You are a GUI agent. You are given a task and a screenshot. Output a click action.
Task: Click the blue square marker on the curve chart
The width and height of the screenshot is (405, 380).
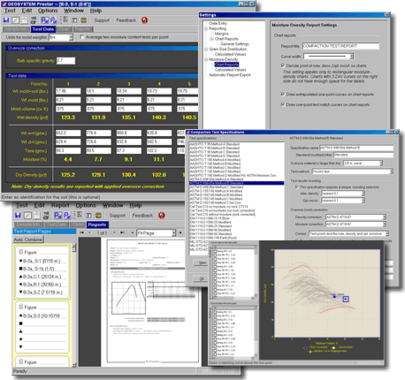[x=346, y=299]
